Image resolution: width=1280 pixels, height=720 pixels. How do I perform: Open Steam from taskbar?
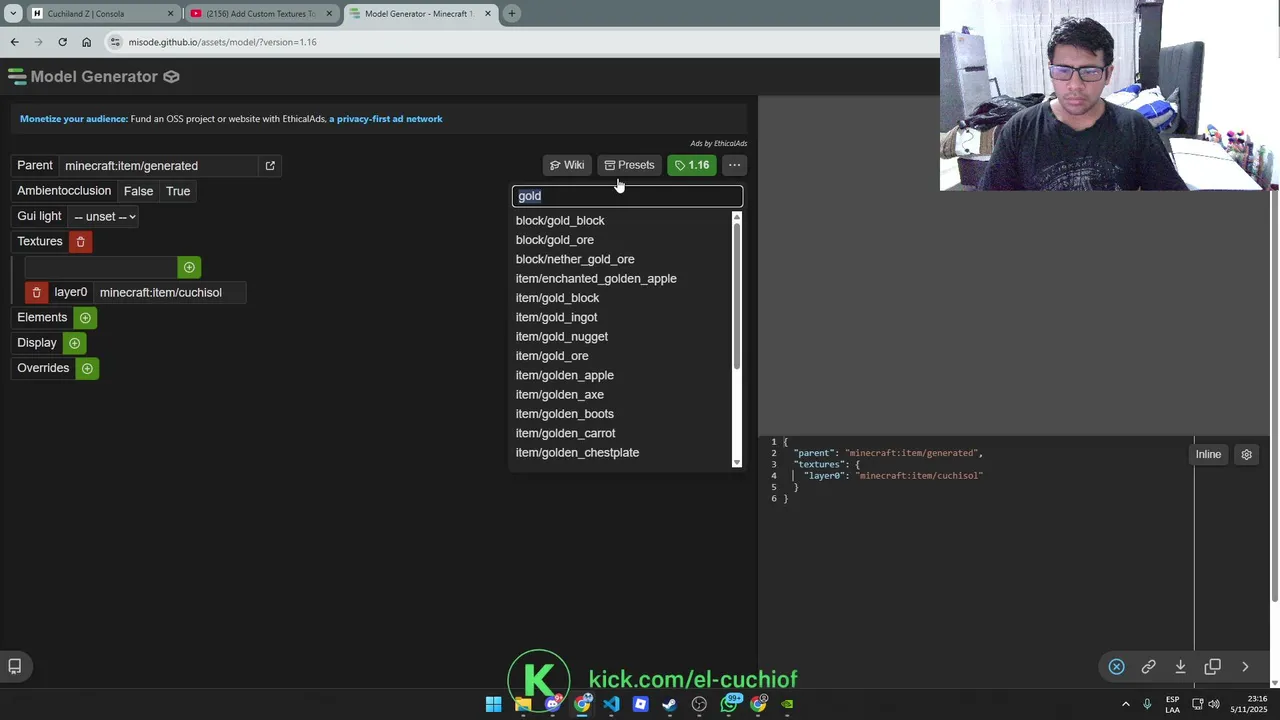[670, 704]
